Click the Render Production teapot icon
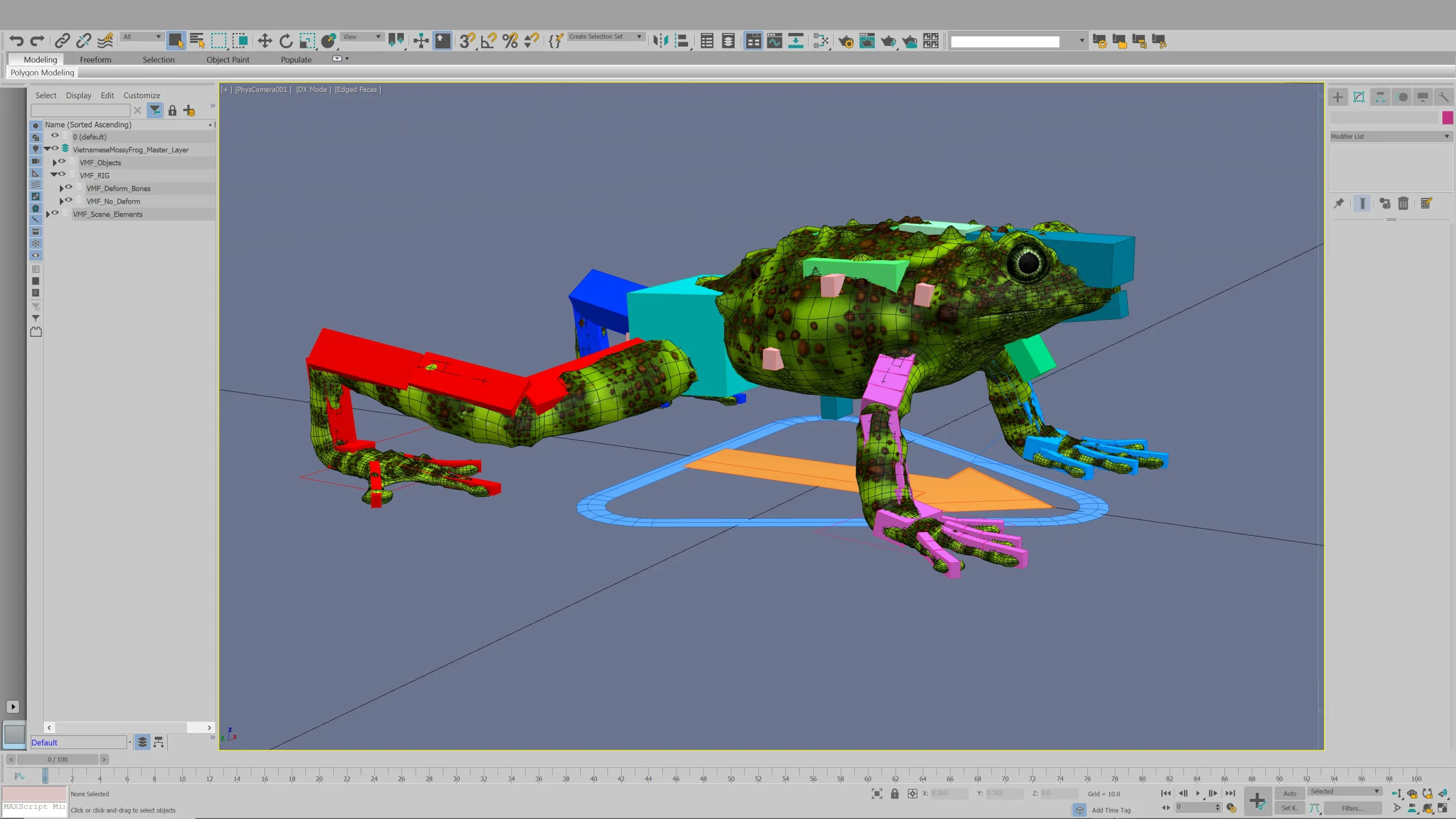The height and width of the screenshot is (819, 1456). point(888,41)
